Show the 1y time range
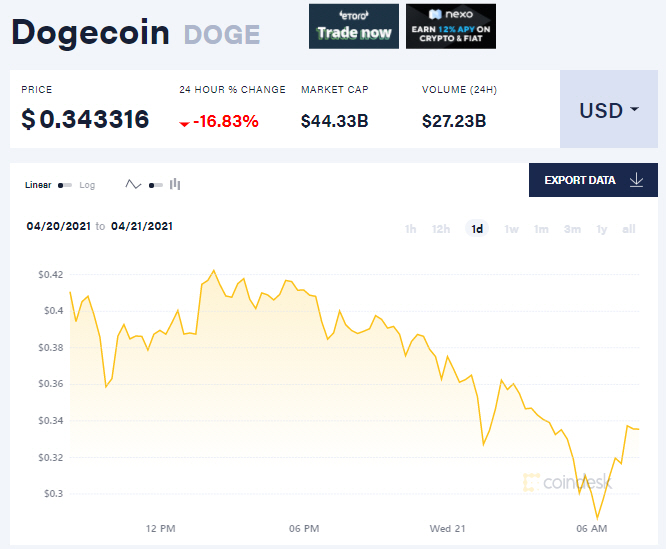Image resolution: width=666 pixels, height=549 pixels. coord(601,229)
